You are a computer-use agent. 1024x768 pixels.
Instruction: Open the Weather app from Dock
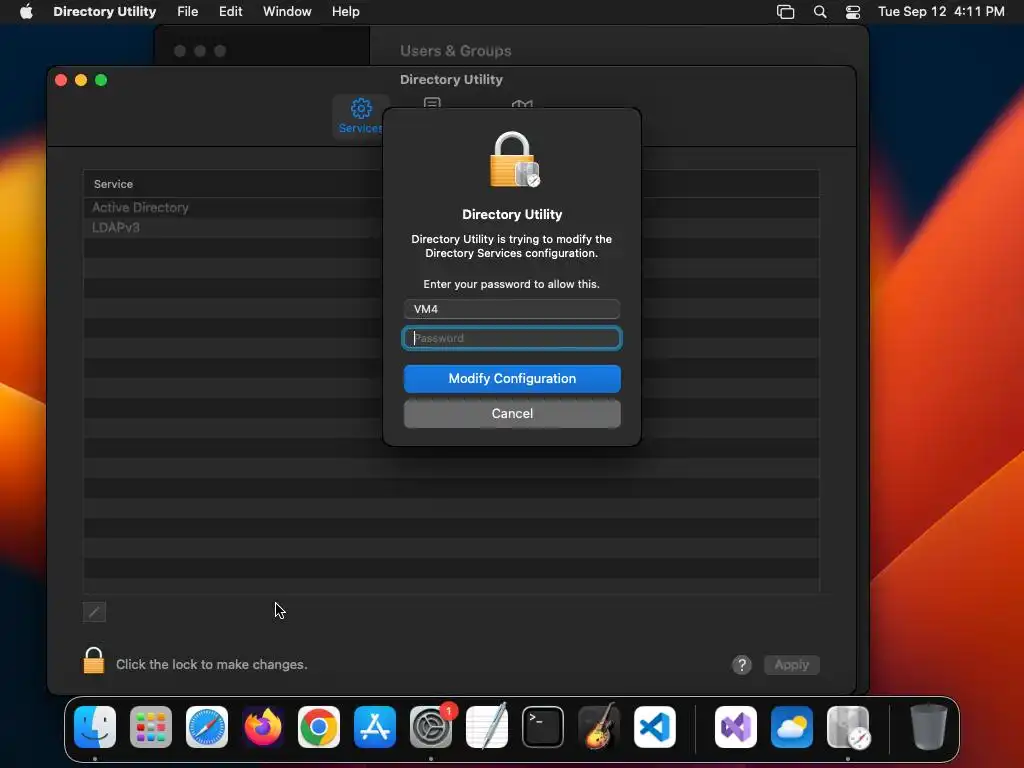[x=792, y=727]
